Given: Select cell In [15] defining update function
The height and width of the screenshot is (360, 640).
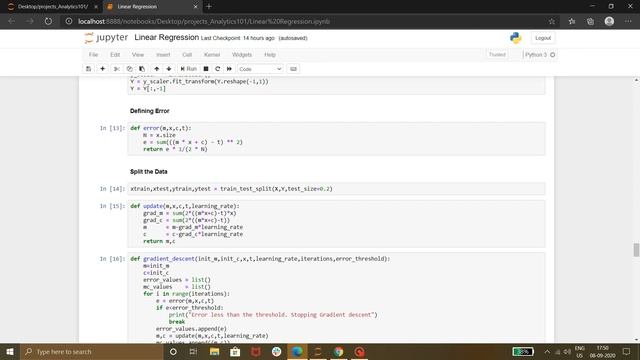Looking at the screenshot, I should pos(336,224).
